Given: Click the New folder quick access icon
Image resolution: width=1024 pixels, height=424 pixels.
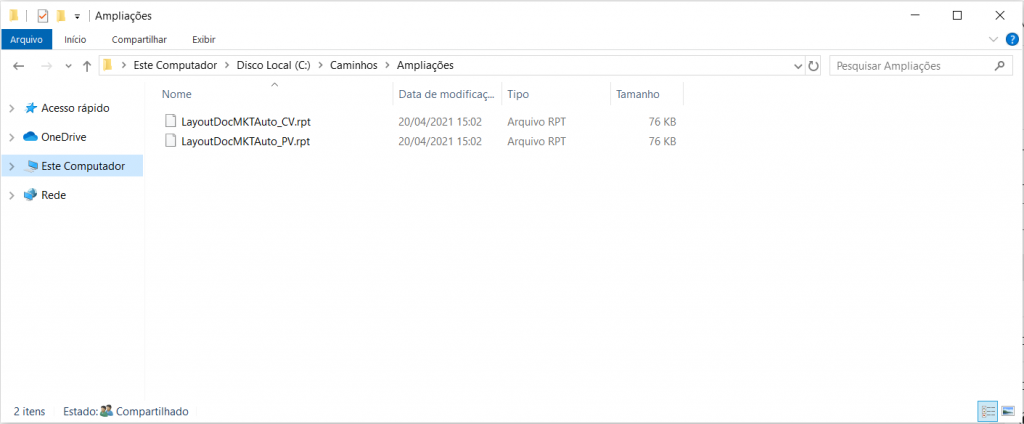Looking at the screenshot, I should click(x=61, y=16).
